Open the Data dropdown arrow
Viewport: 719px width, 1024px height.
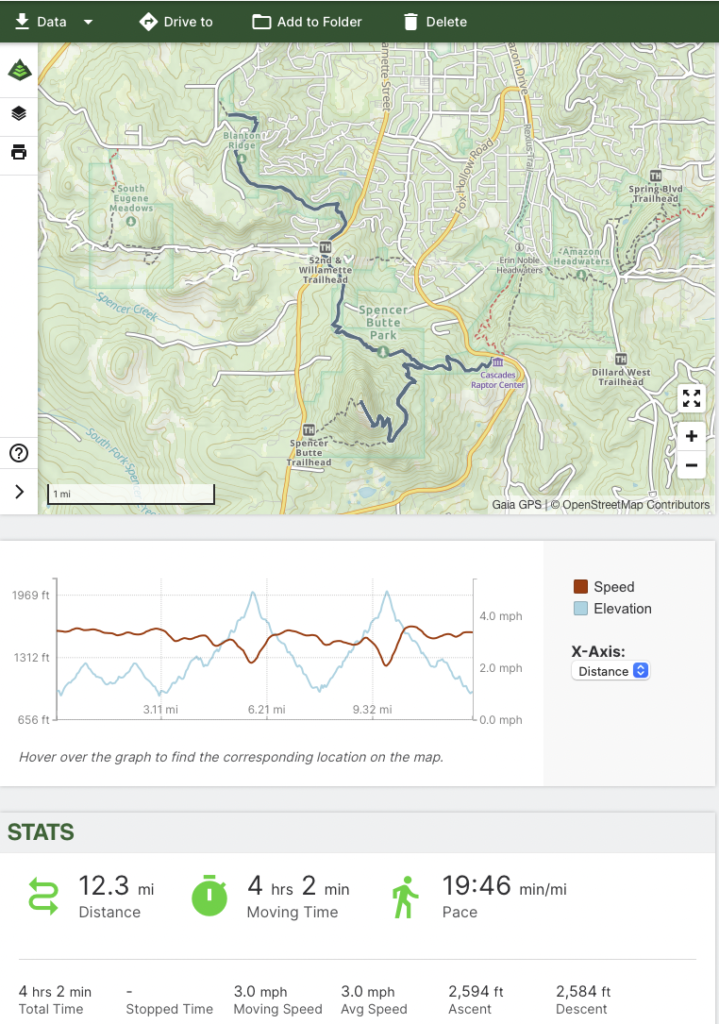[88, 22]
